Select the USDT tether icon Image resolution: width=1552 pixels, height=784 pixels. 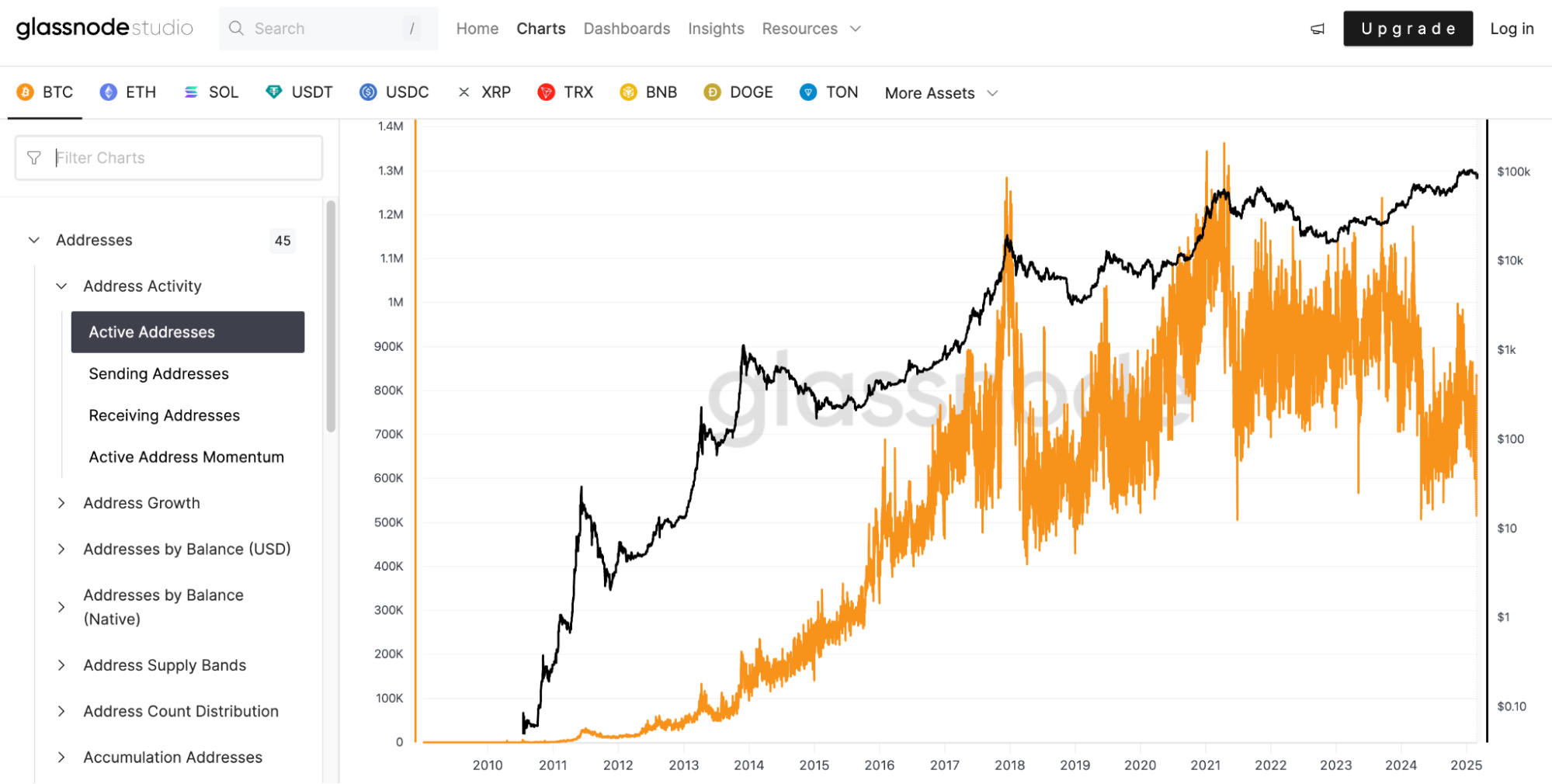[x=274, y=92]
